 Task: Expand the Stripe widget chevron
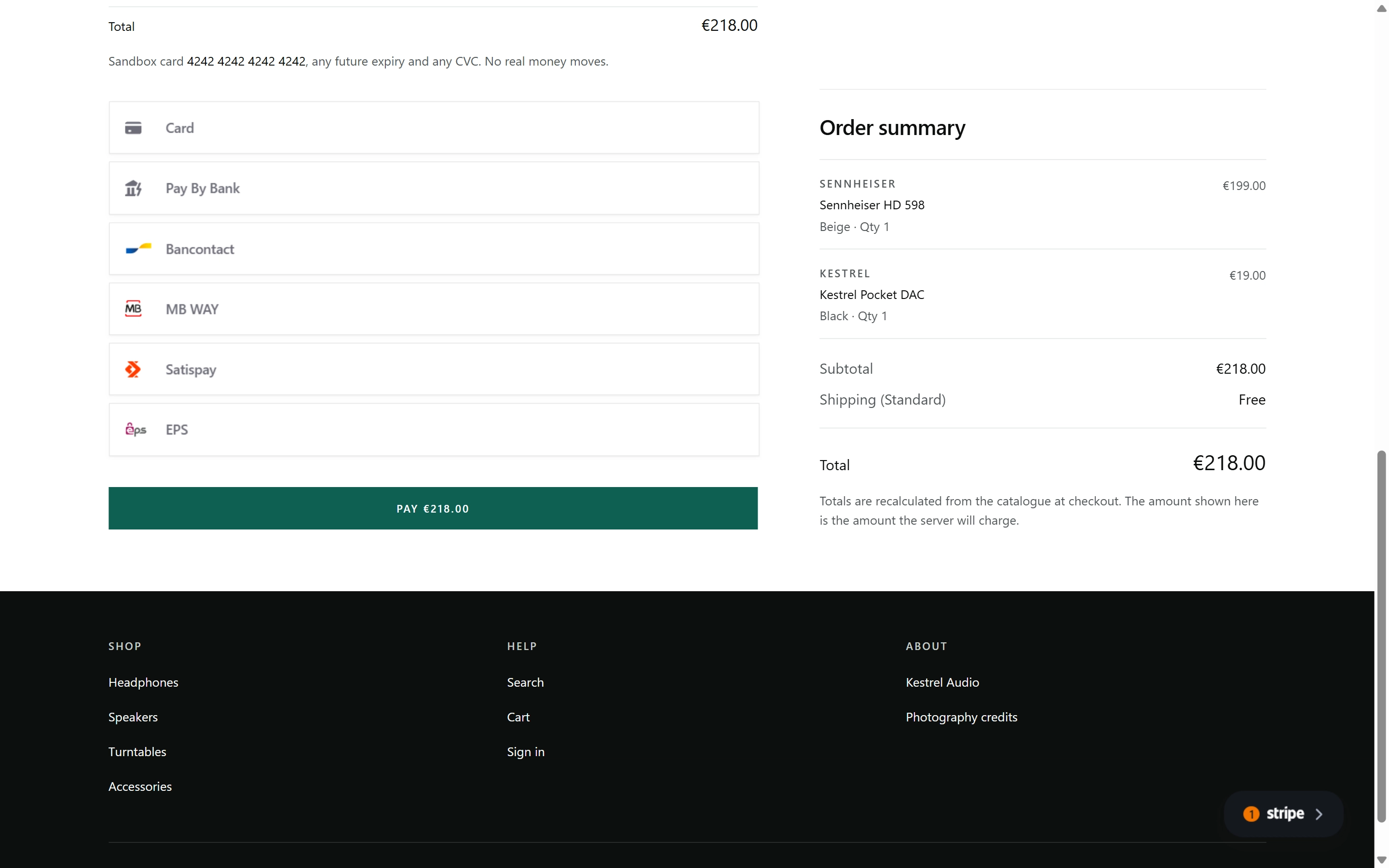[1319, 814]
